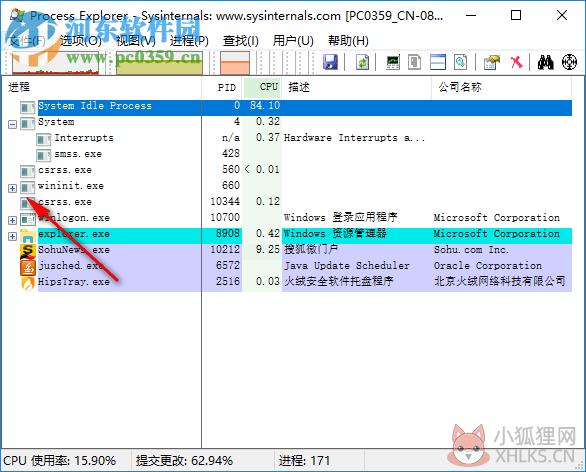The height and width of the screenshot is (472, 586).
Task: Open the 视图(V) menu
Action: (136, 40)
